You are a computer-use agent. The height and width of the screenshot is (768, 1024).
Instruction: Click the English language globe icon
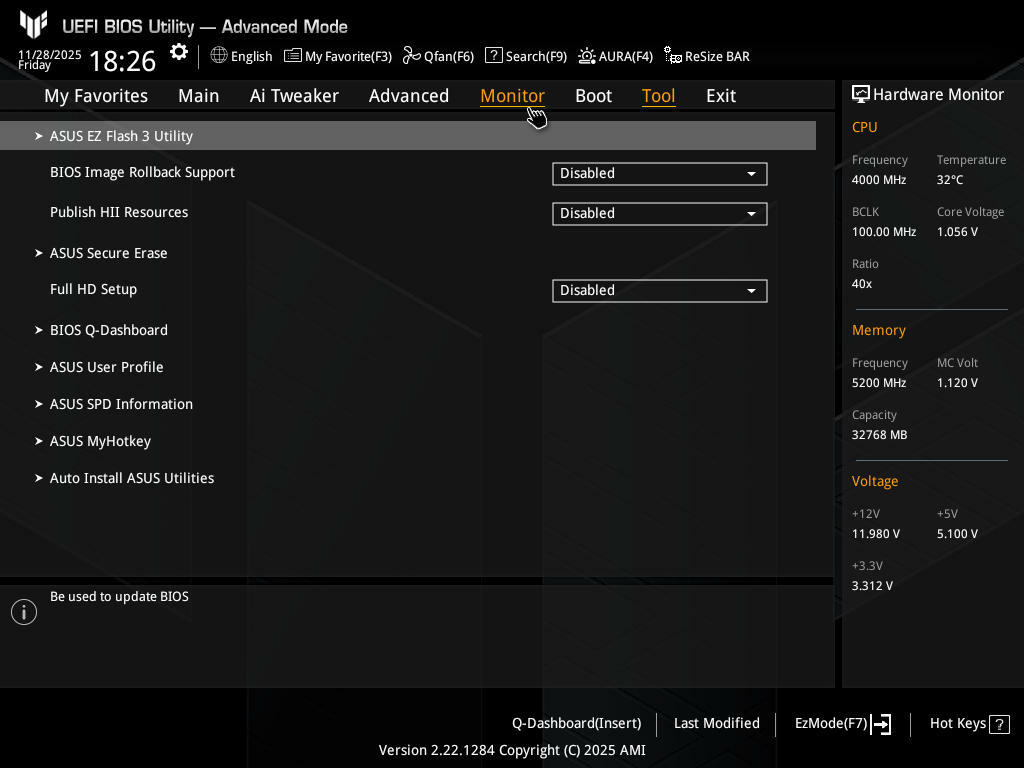[219, 56]
